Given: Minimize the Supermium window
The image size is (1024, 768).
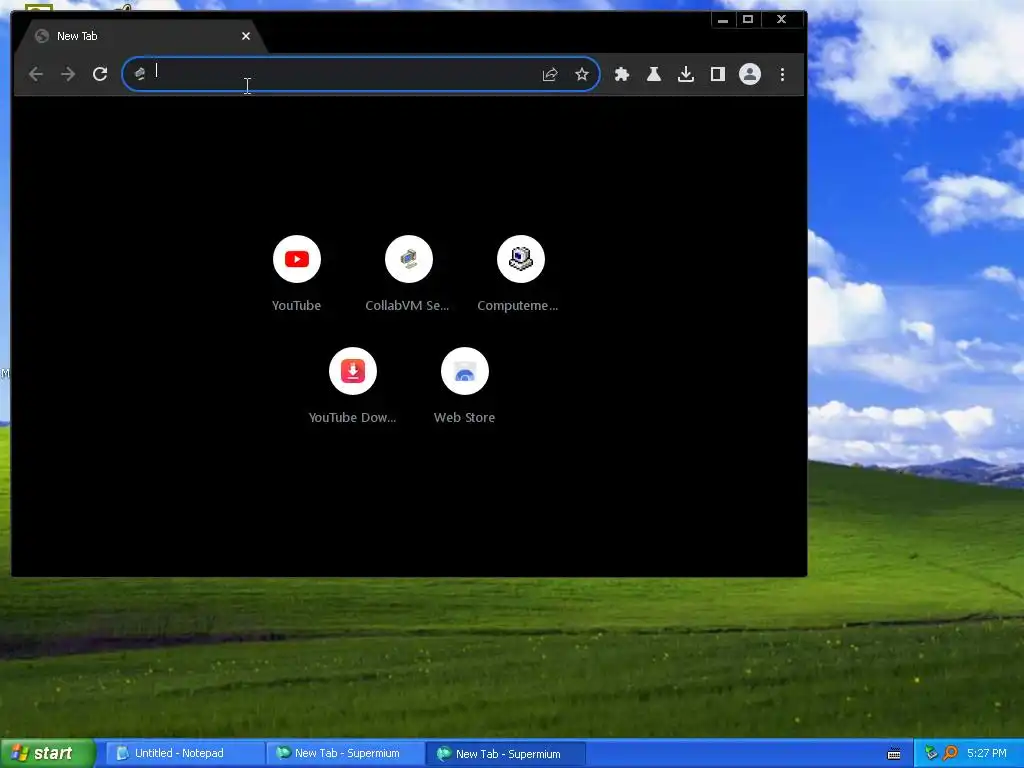Looking at the screenshot, I should click(x=722, y=20).
